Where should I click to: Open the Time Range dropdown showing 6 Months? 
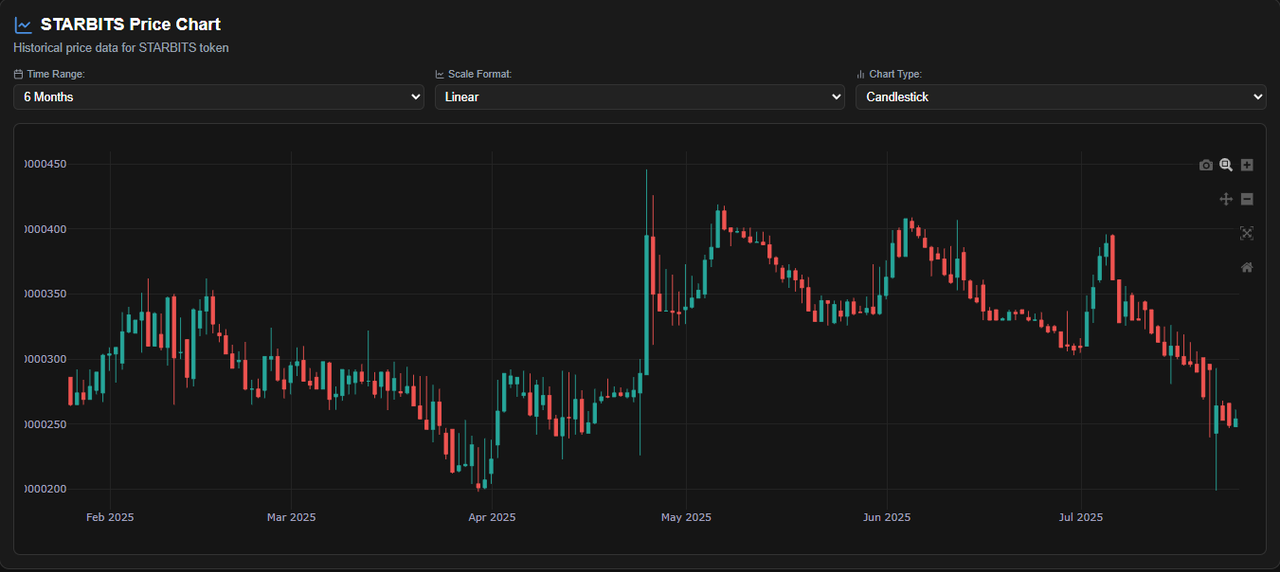tap(219, 97)
